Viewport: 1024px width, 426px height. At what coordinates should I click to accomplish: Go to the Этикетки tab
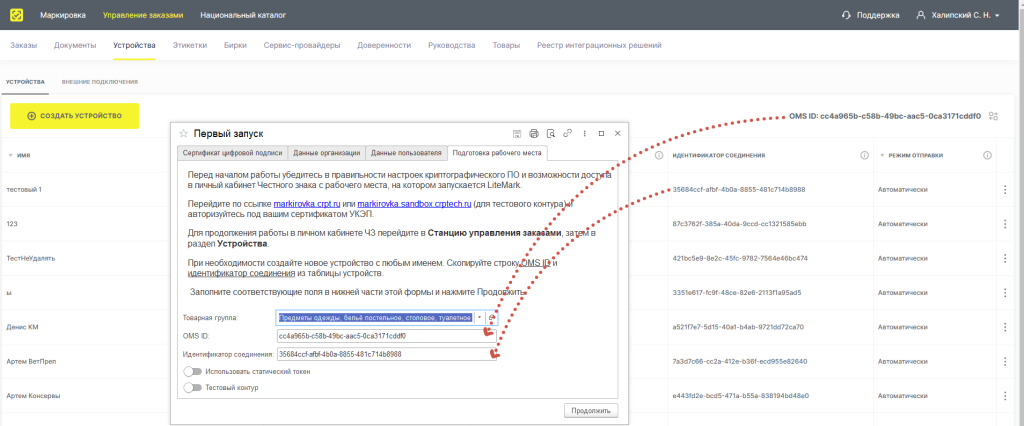[189, 45]
